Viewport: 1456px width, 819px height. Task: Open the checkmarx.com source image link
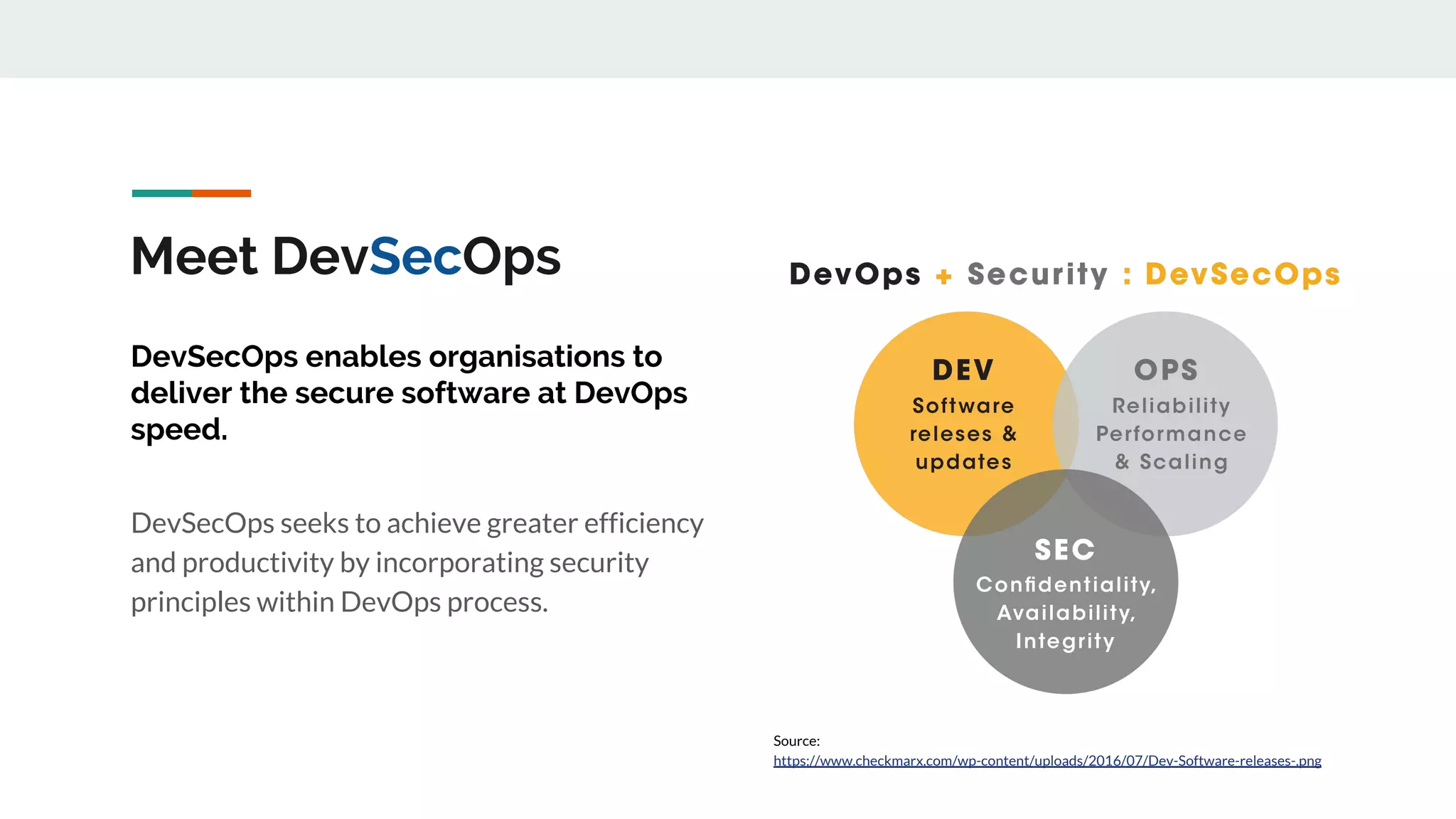click(x=1047, y=761)
